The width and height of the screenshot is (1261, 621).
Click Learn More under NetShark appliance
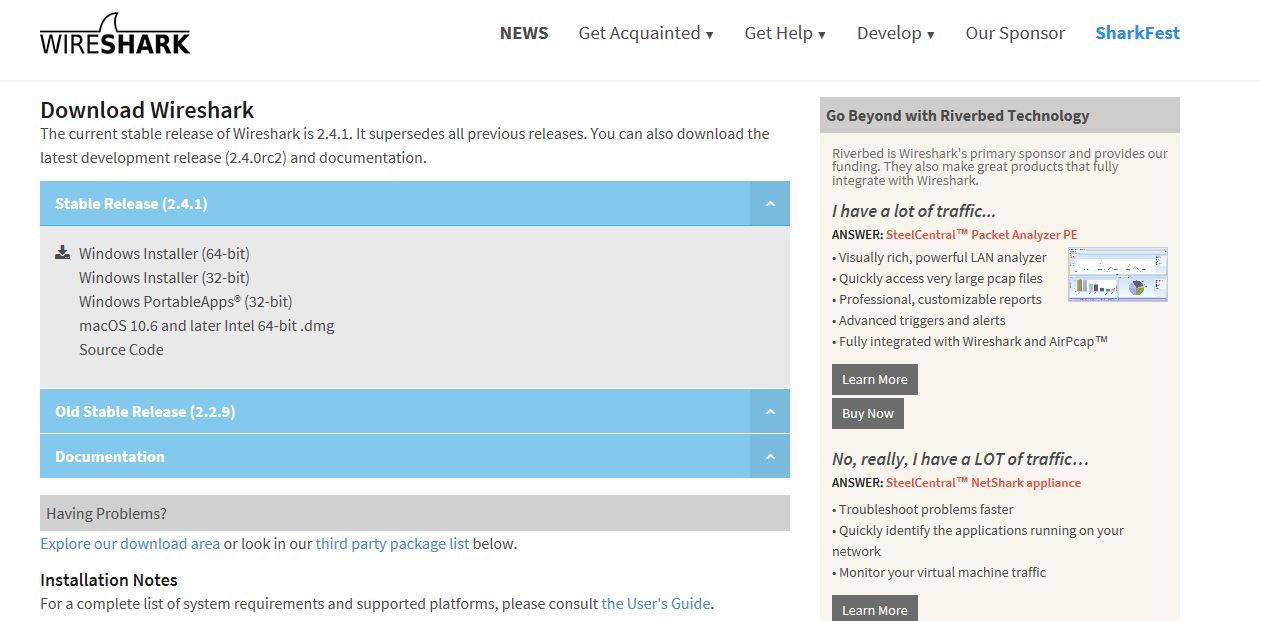coord(875,608)
